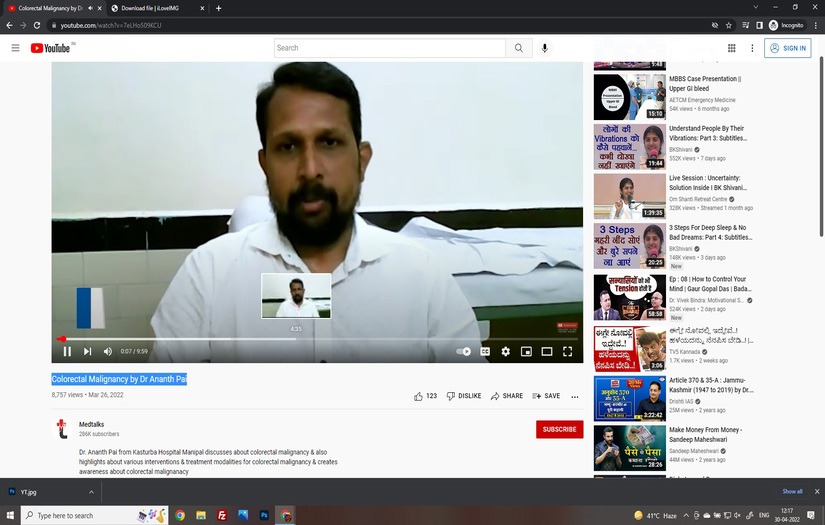Image resolution: width=825 pixels, height=525 pixels.
Task: Open YouTube hamburger guide menu
Action: pyautogui.click(x=15, y=48)
